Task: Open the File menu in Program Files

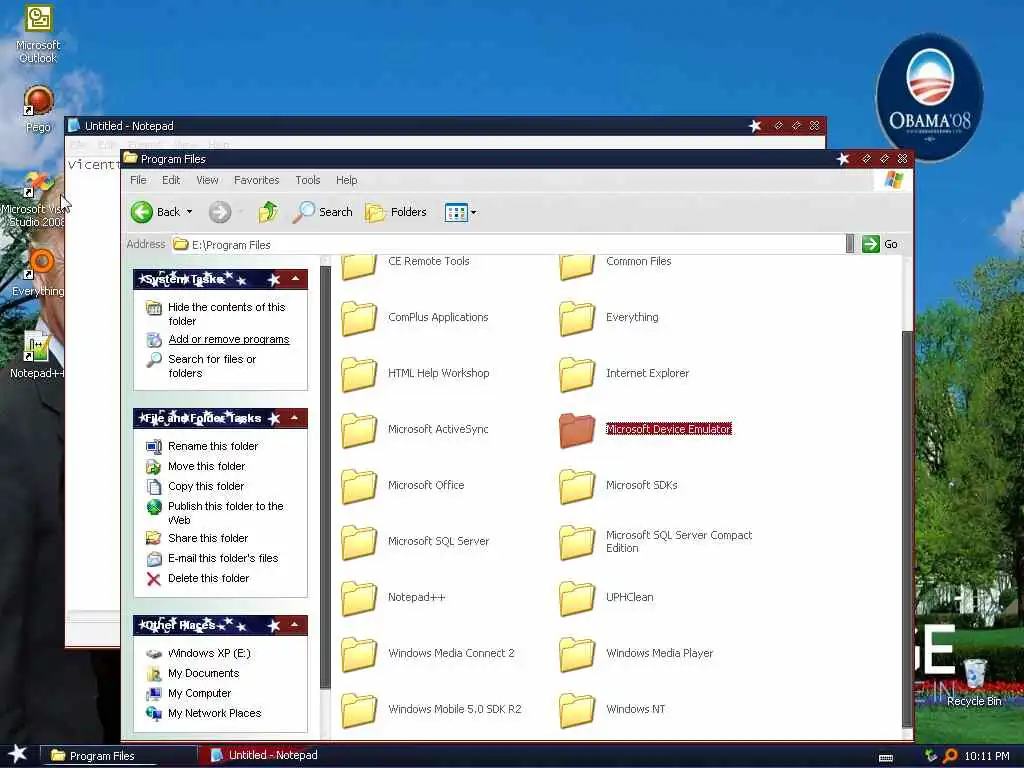Action: tap(138, 180)
